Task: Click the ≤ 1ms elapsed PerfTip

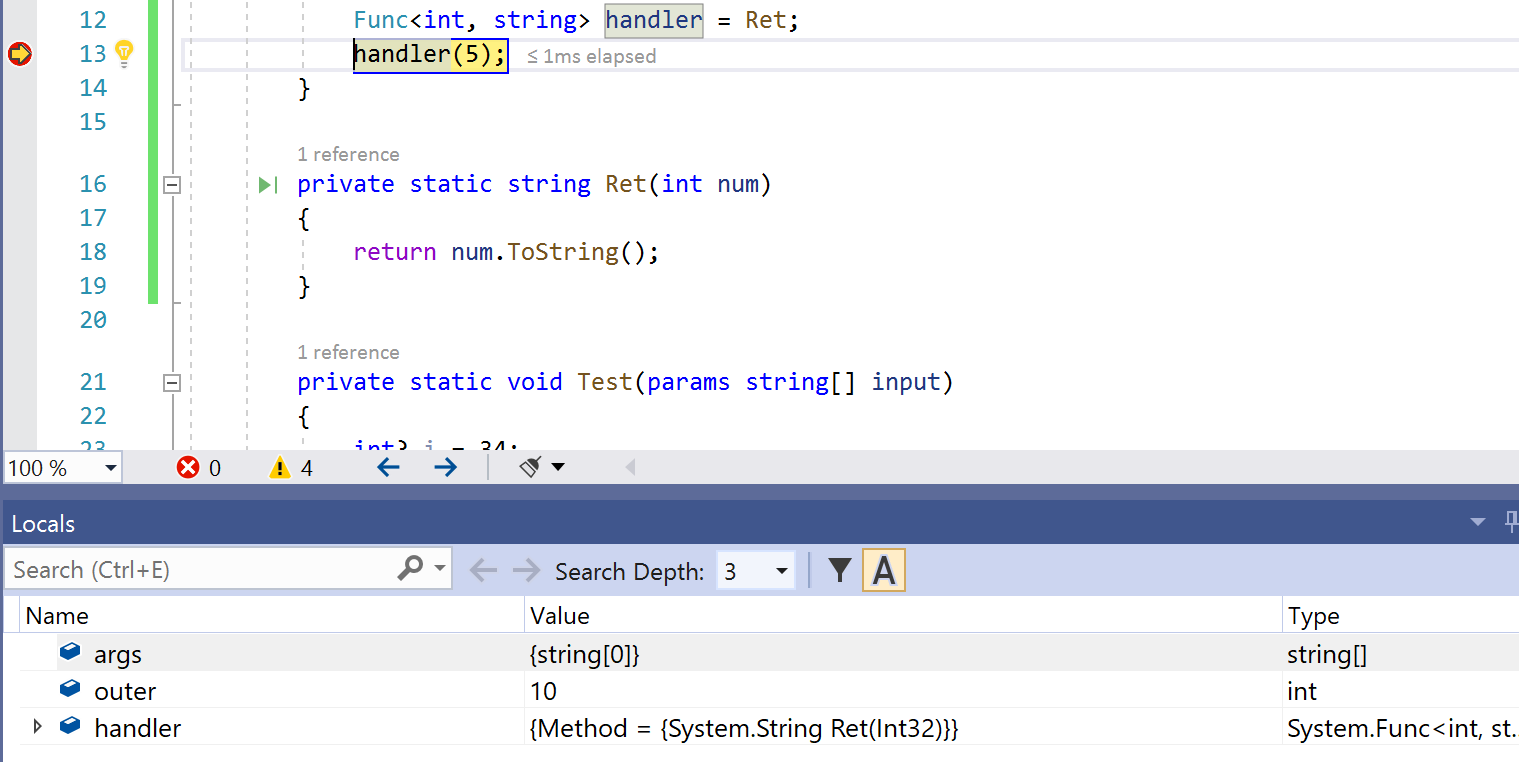Action: [592, 57]
